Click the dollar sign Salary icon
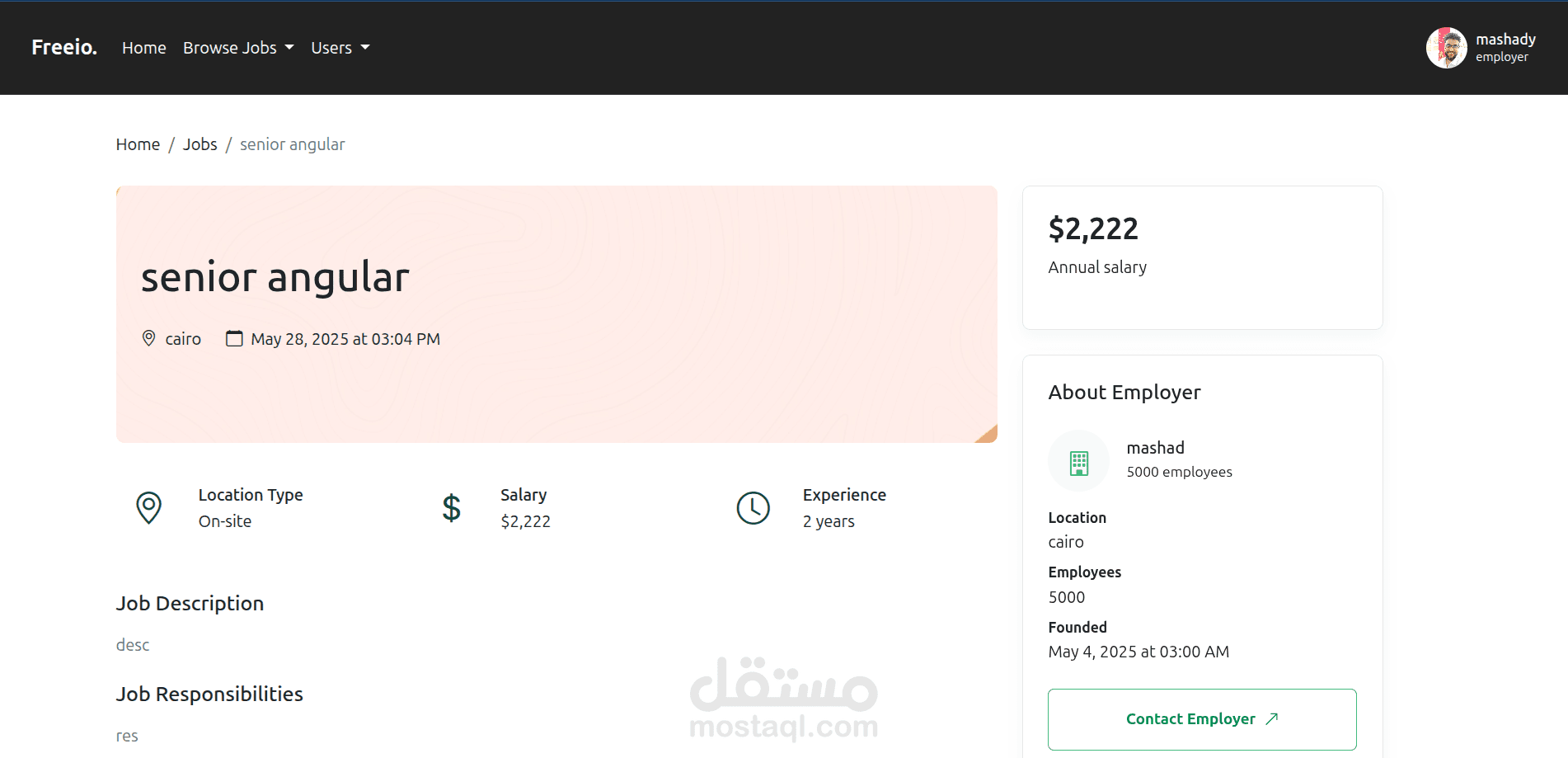The image size is (1568, 758). [x=451, y=508]
